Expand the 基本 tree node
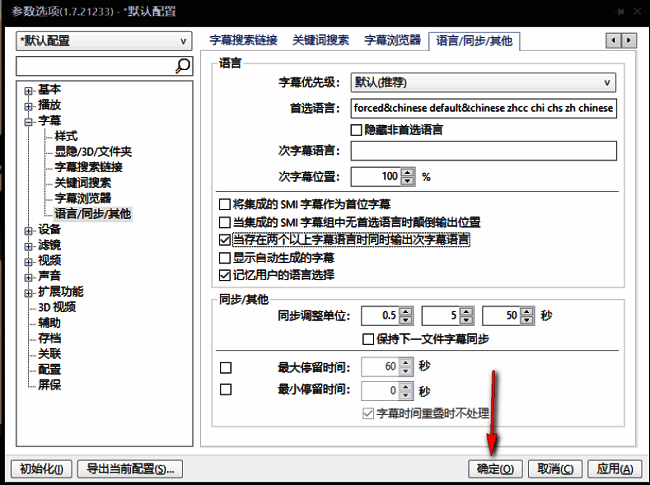The image size is (650, 485). 29,90
